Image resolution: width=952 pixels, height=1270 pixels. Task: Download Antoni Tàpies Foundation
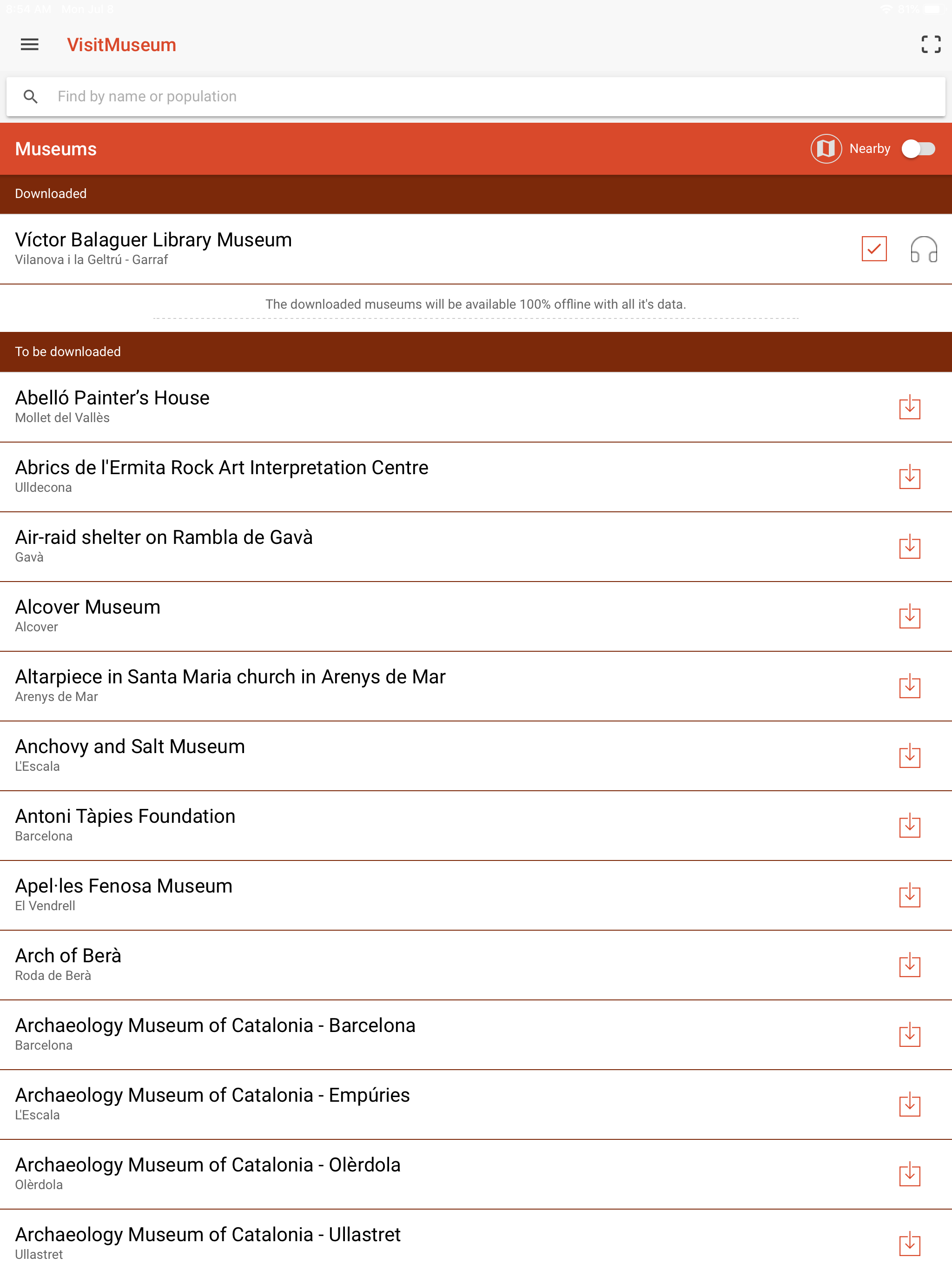click(910, 826)
